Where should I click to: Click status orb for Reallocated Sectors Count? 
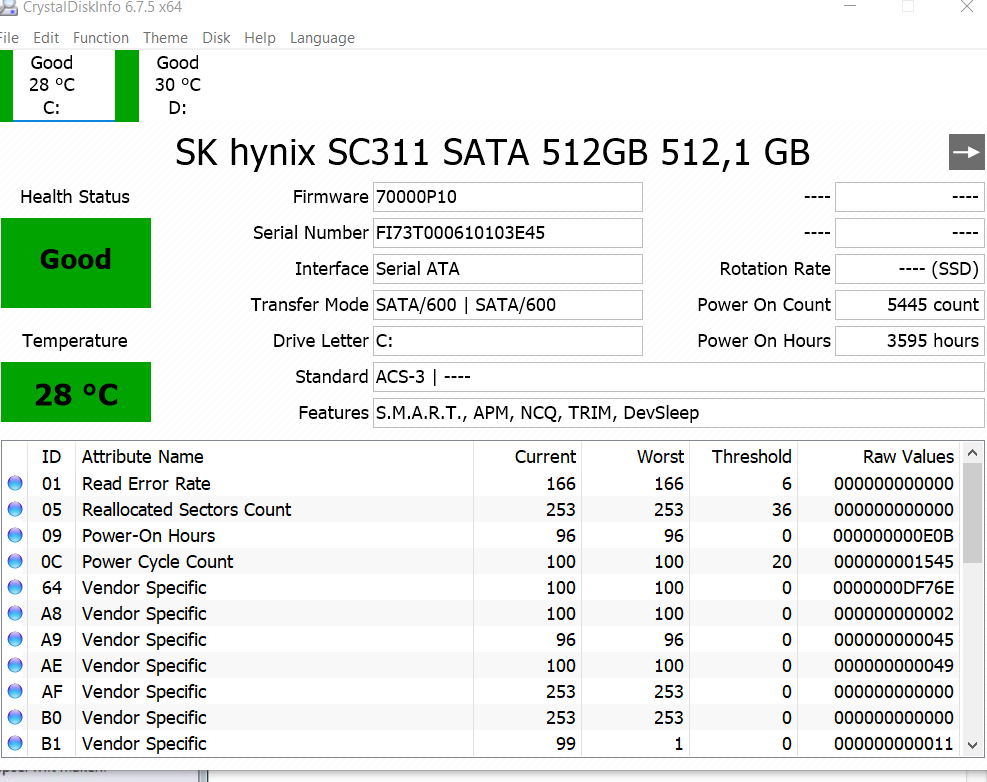point(15,509)
